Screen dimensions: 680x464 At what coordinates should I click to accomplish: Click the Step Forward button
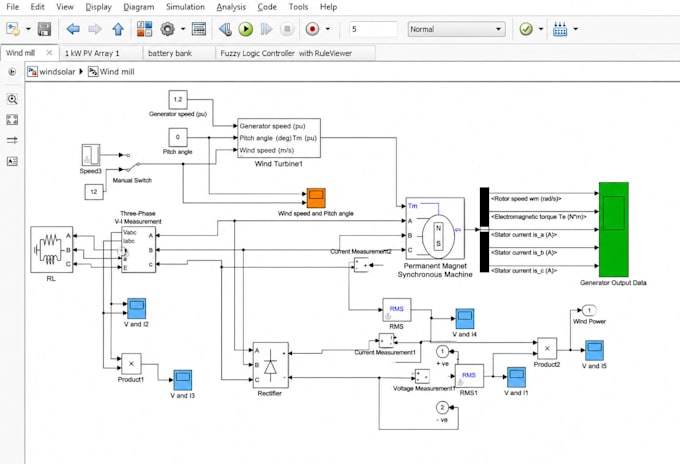point(266,29)
